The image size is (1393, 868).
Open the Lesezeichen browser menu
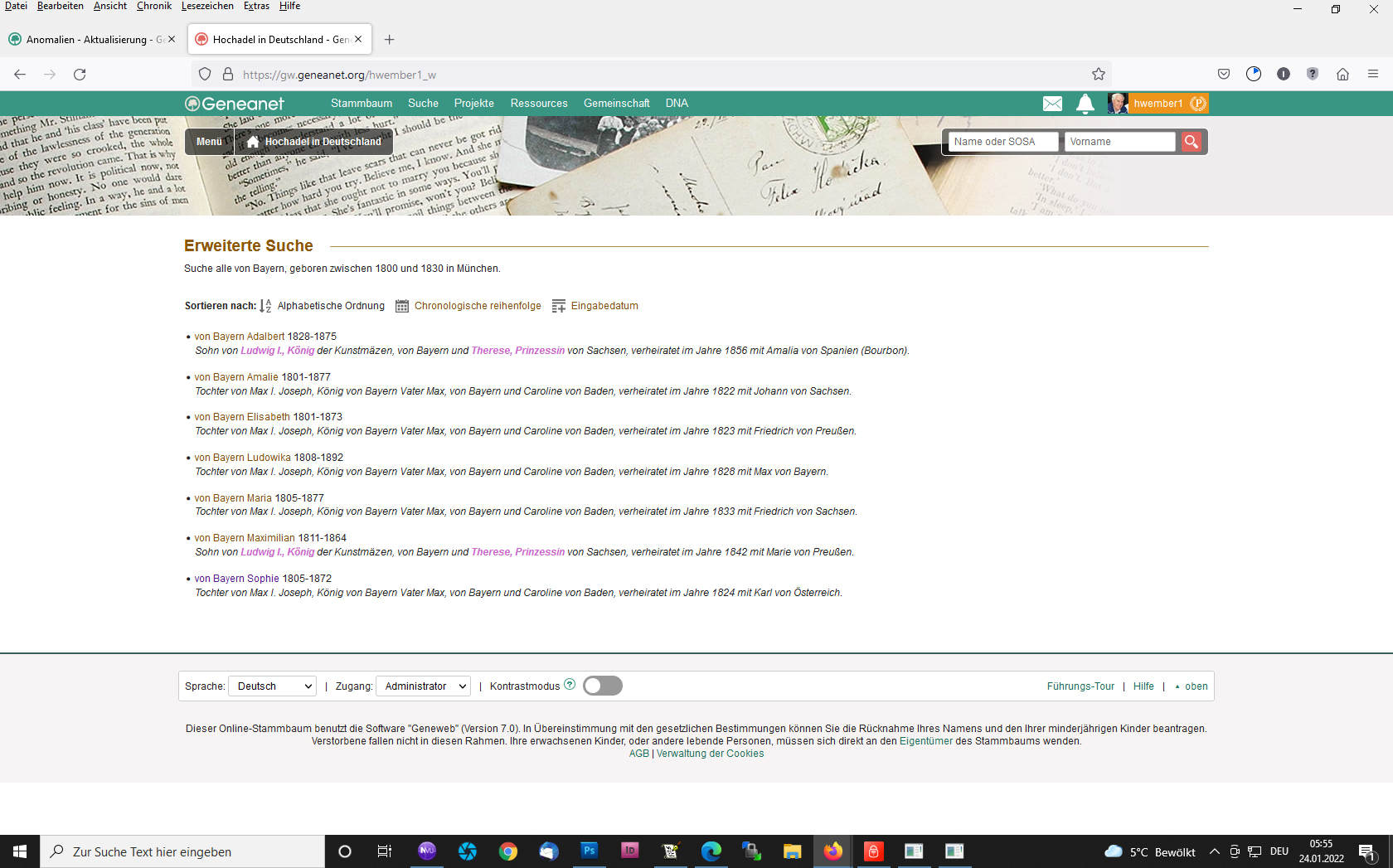[x=207, y=6]
